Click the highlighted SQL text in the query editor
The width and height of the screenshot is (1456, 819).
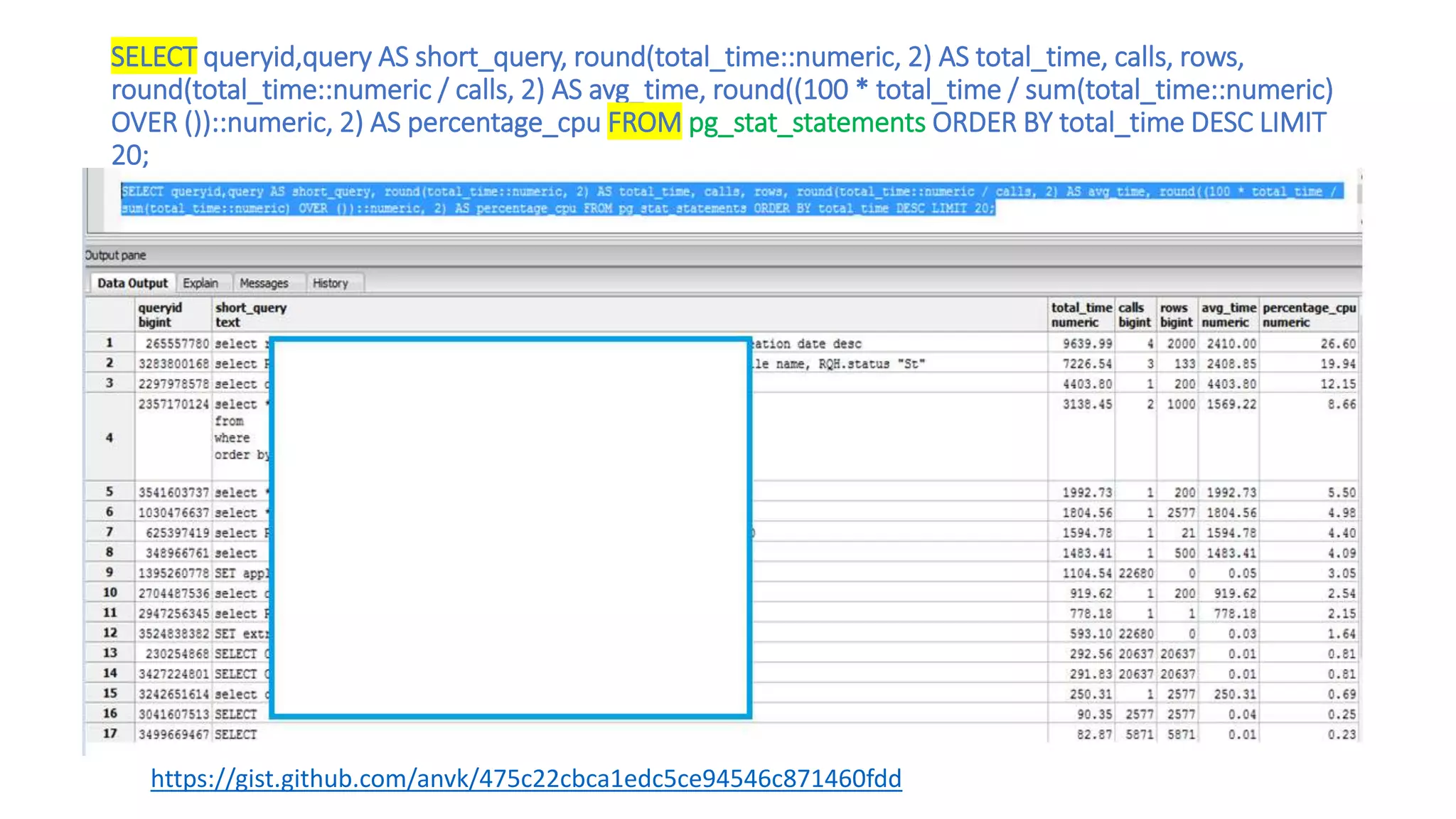[732, 200]
